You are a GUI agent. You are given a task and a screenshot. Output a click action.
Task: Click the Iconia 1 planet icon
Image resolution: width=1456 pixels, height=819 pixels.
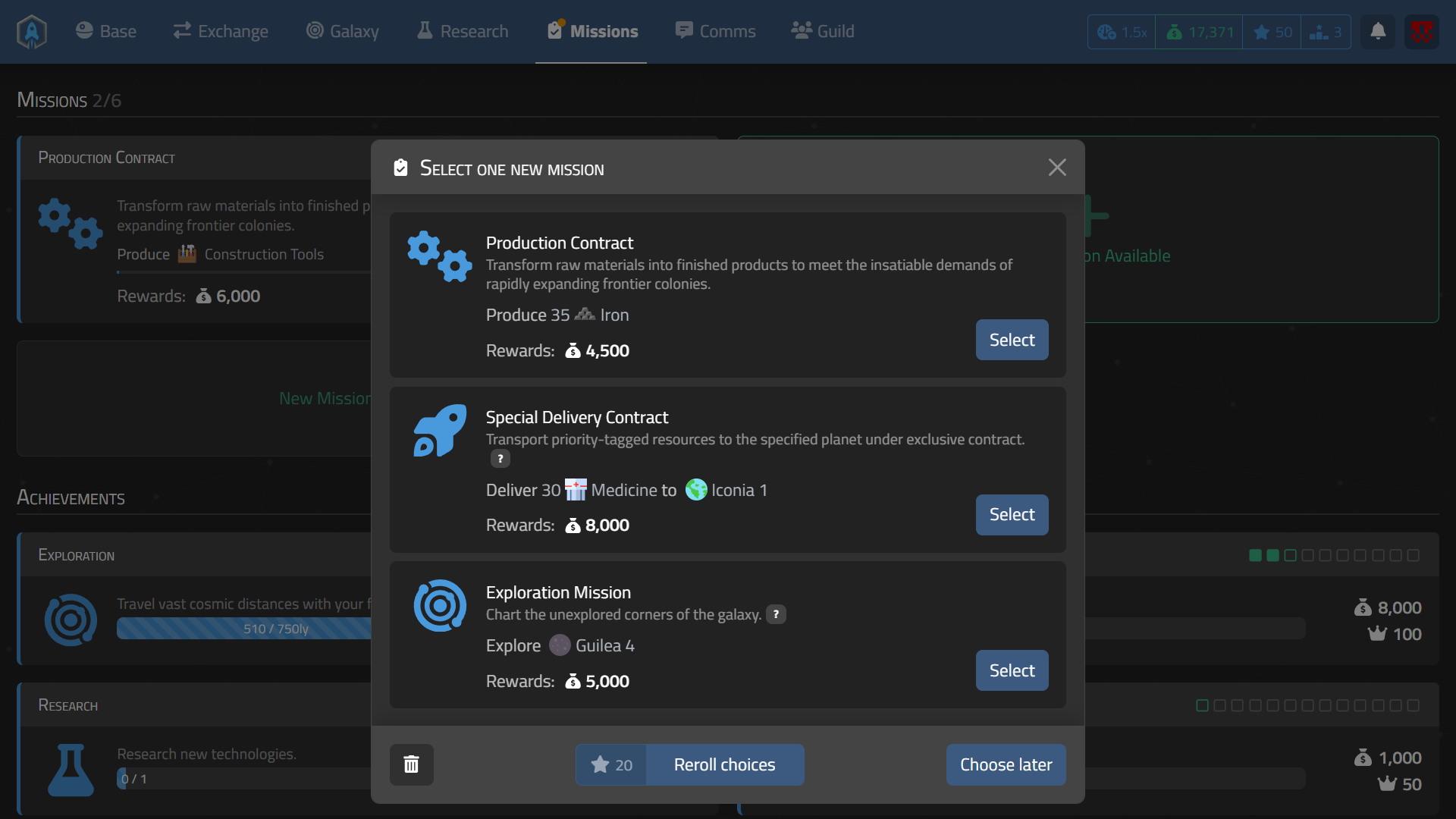coord(696,490)
